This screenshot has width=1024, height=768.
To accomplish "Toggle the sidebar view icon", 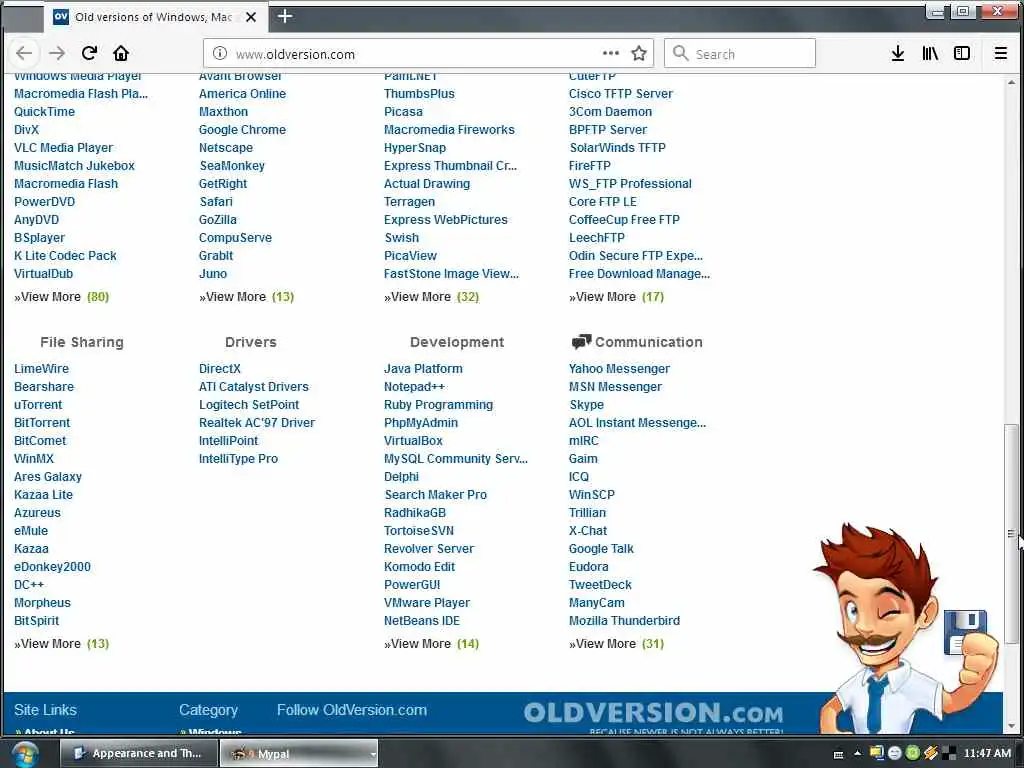I will 962,54.
